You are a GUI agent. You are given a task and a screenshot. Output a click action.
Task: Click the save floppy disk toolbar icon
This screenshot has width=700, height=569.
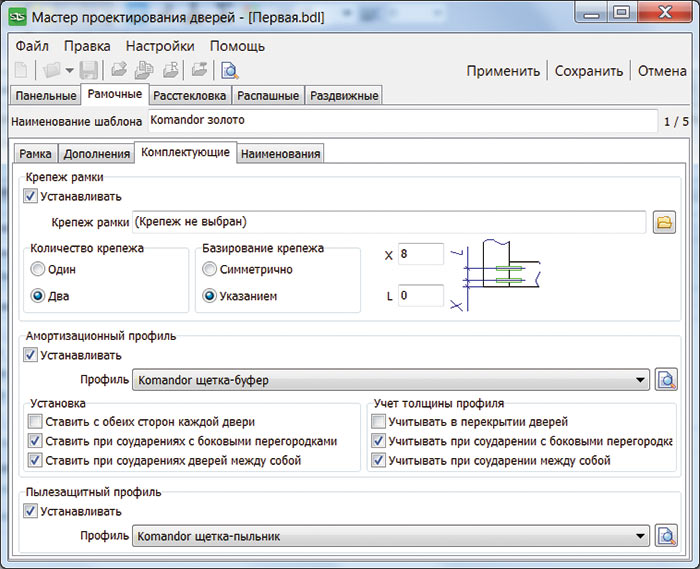coord(89,70)
